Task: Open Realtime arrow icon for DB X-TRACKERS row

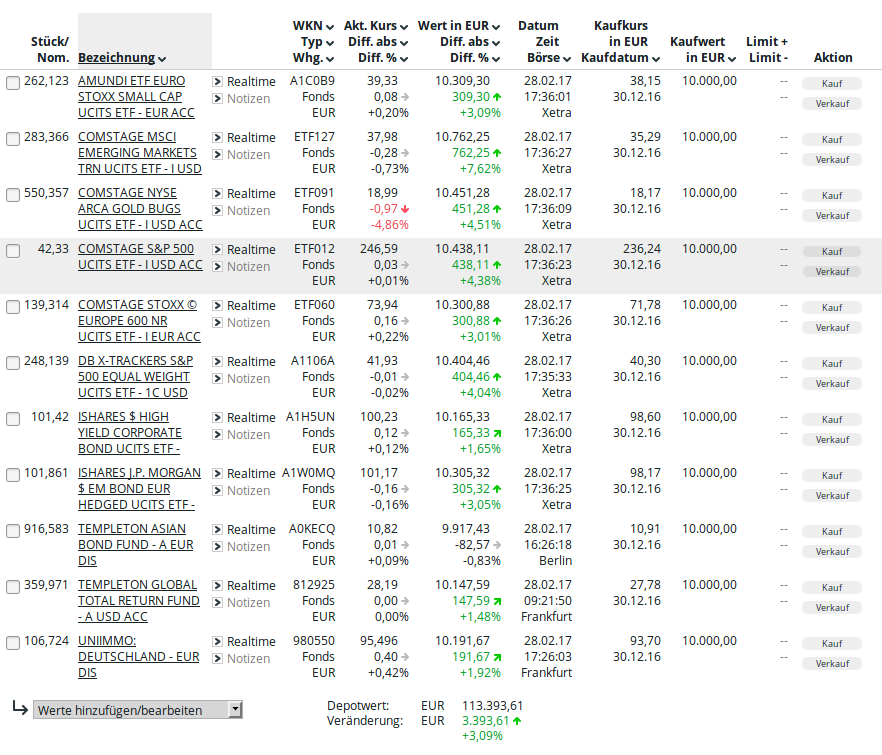Action: tap(217, 362)
